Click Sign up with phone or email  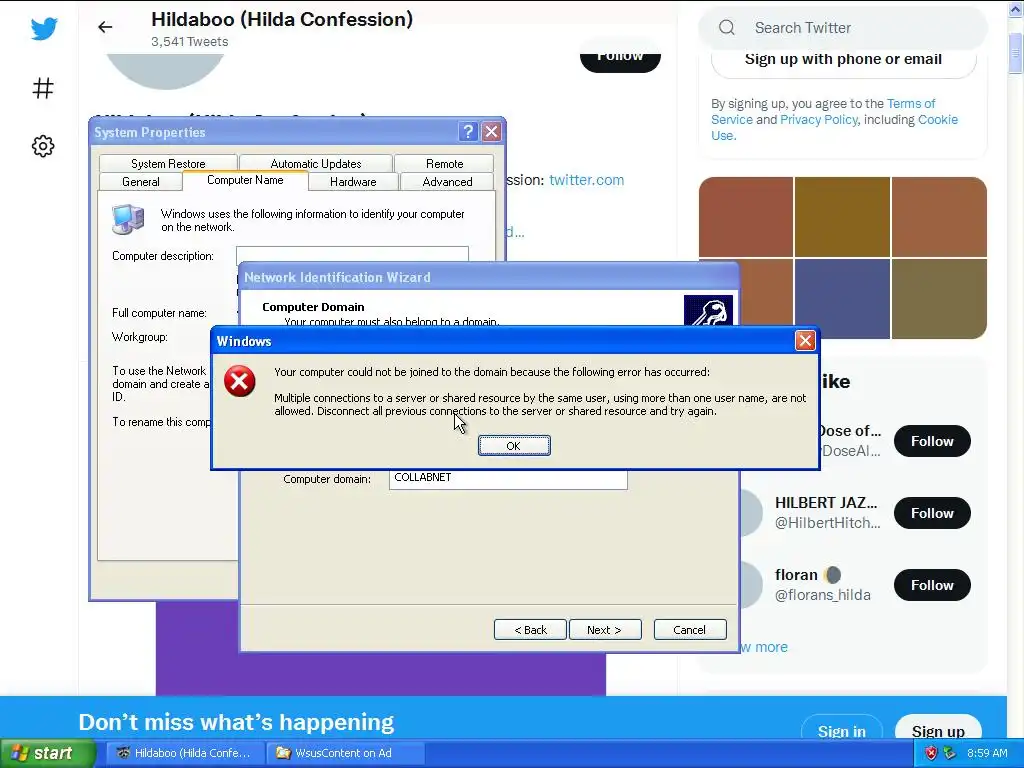point(843,59)
